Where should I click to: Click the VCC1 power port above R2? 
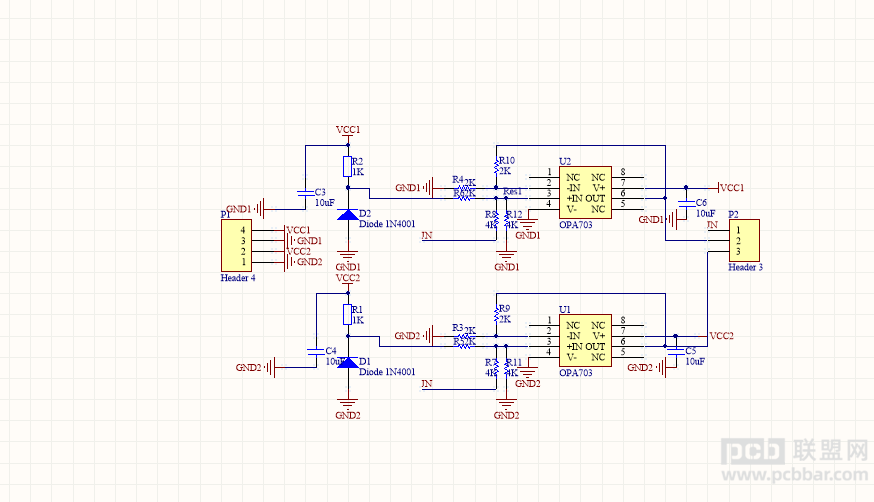coord(348,132)
